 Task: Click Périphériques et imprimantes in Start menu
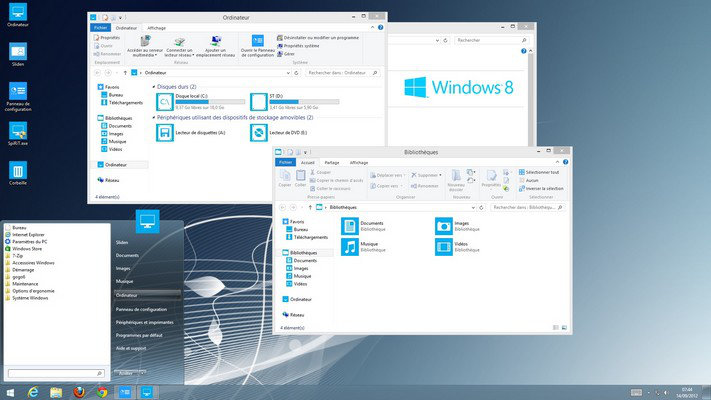point(145,322)
